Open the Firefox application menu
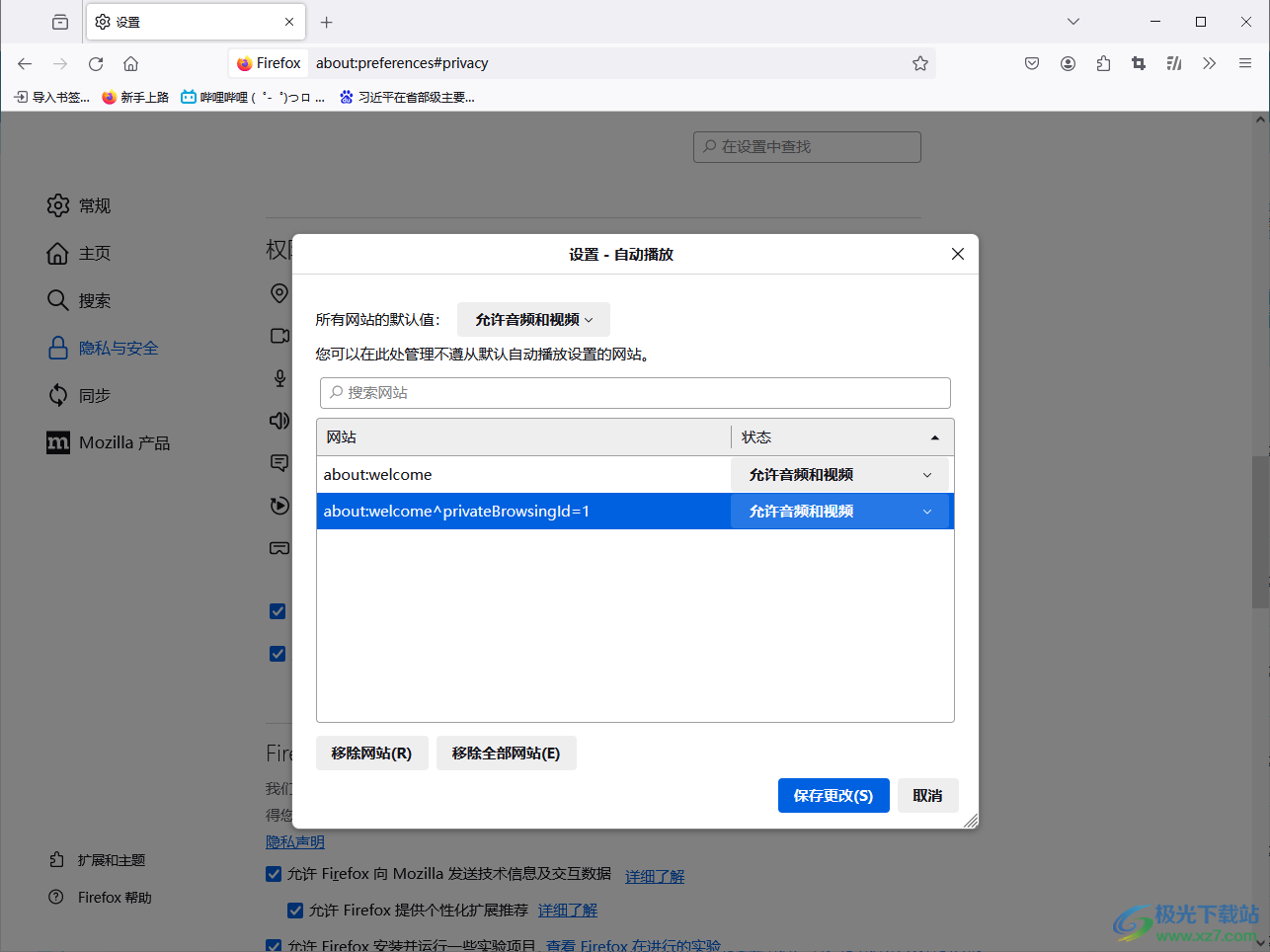Screen dimensions: 1270x952 1245,63
